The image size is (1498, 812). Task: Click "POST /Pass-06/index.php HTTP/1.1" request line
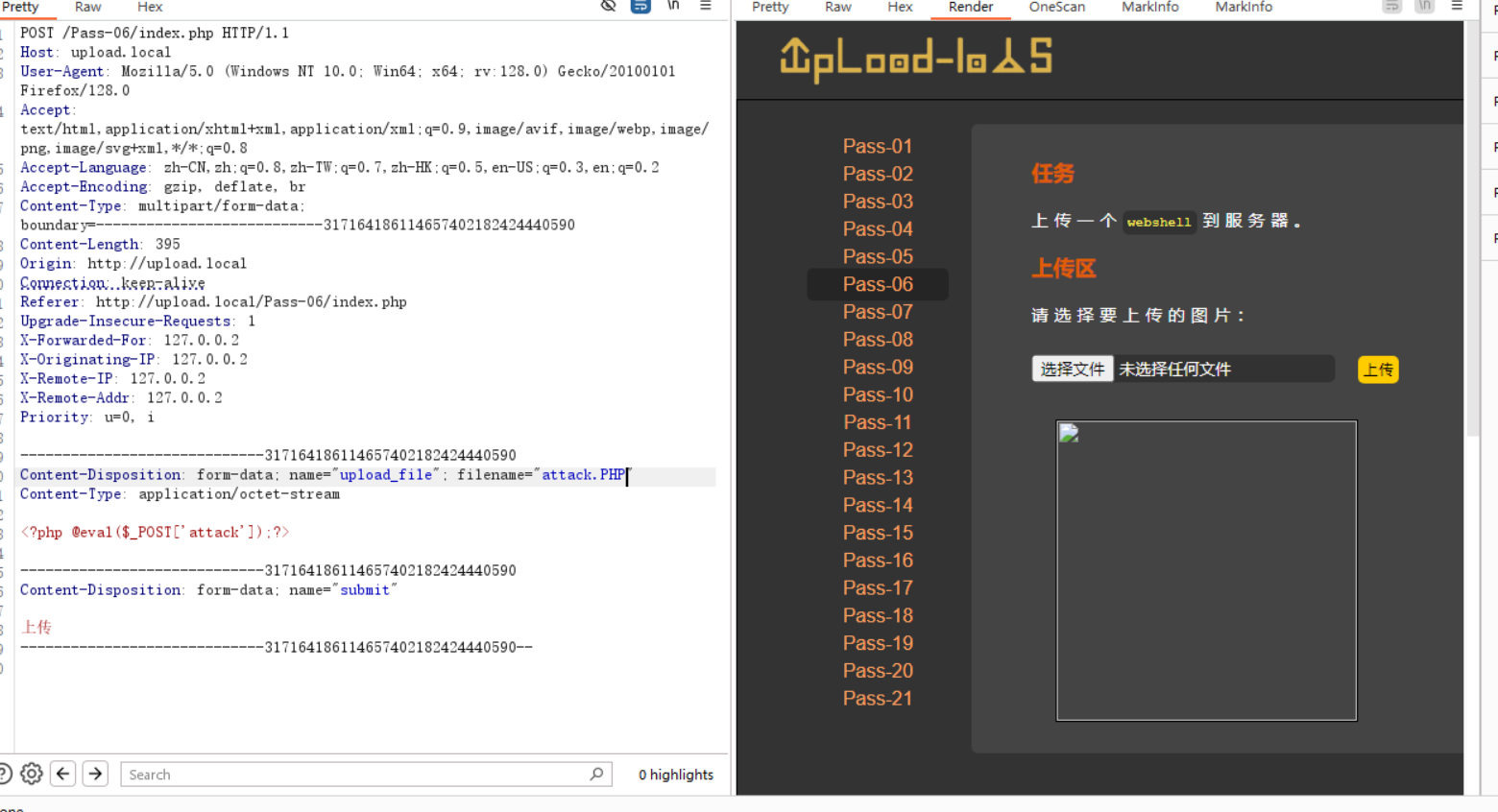coord(155,34)
